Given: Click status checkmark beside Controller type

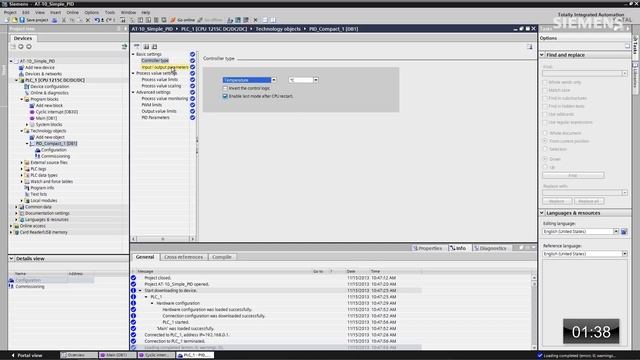Looking at the screenshot, I should tap(192, 60).
